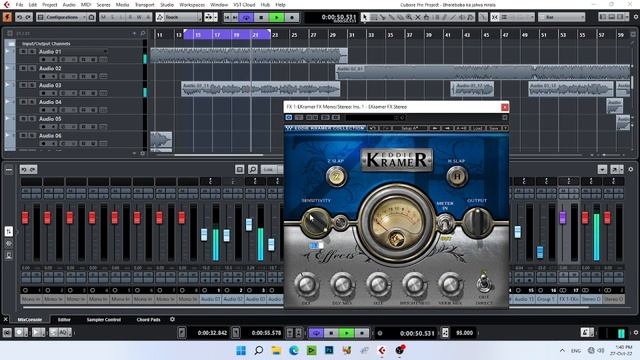This screenshot has width=640, height=360.
Task: Click the Load button in Waves toolbar
Action: click(x=478, y=128)
